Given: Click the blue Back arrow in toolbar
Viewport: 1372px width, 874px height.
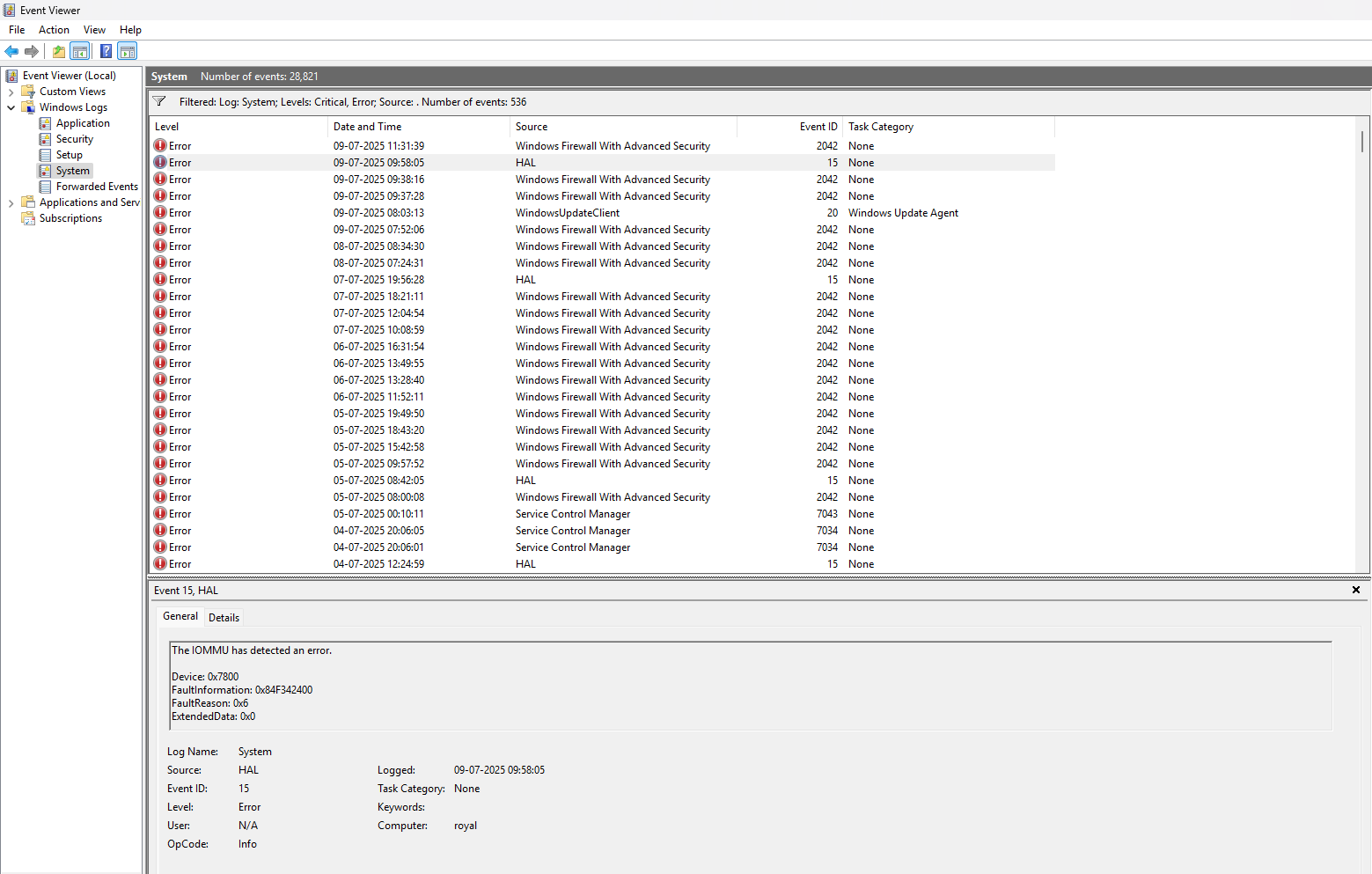Looking at the screenshot, I should (x=11, y=51).
